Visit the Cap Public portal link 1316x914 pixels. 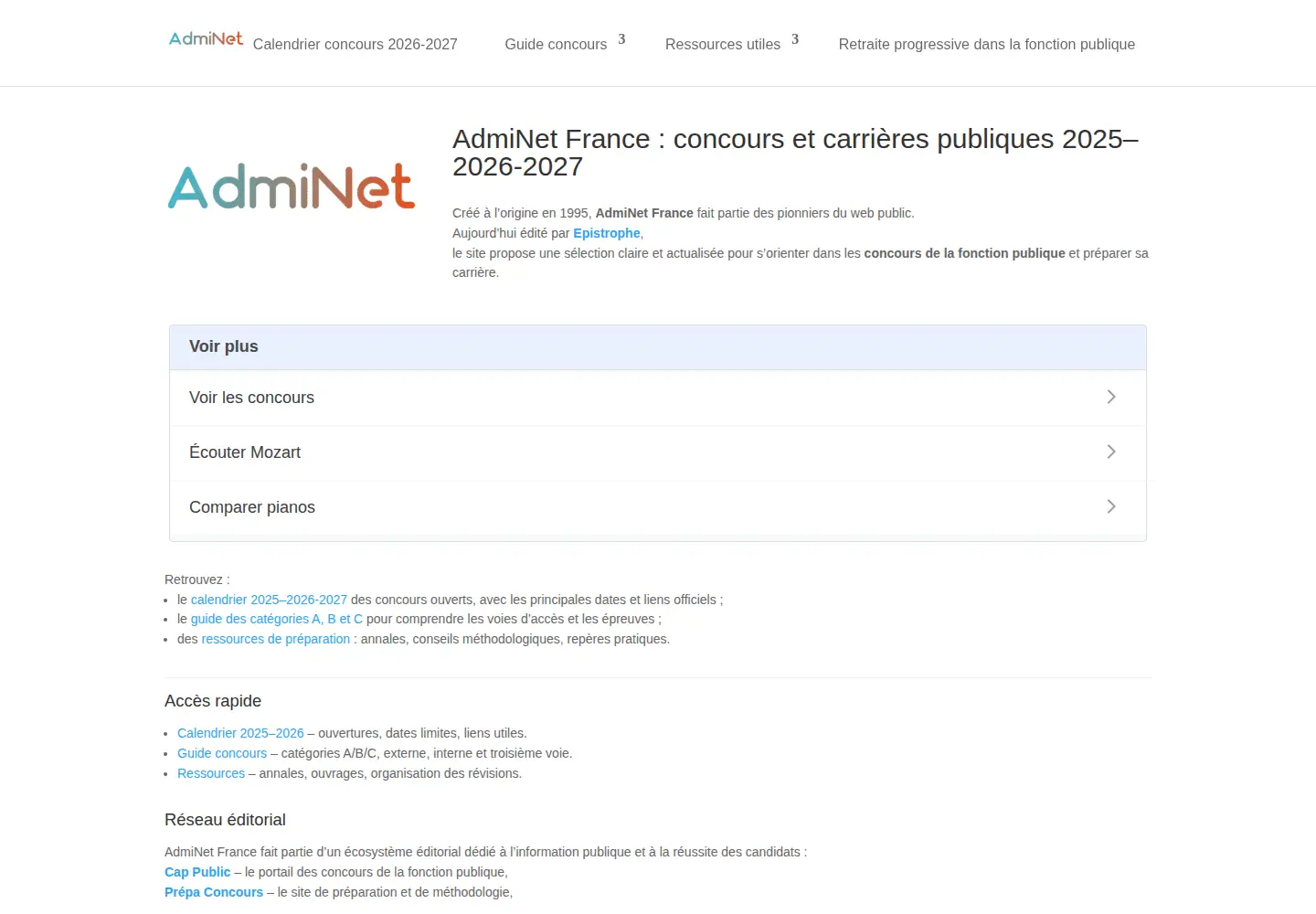[197, 872]
